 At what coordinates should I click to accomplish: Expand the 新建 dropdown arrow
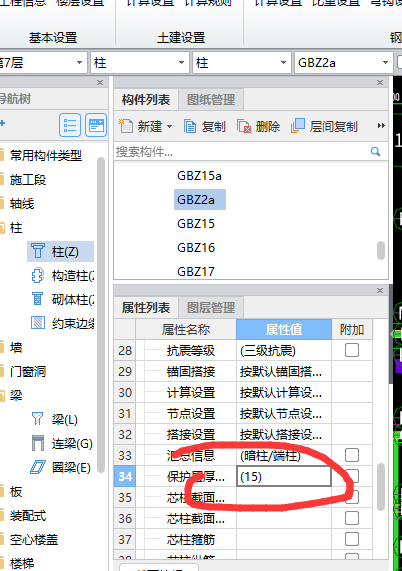point(169,127)
